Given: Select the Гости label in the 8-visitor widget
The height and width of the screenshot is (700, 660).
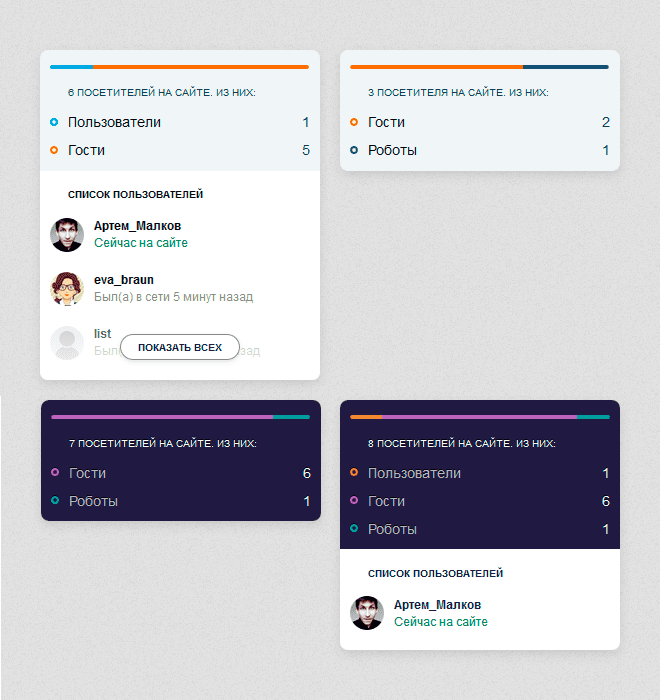Looking at the screenshot, I should (386, 501).
